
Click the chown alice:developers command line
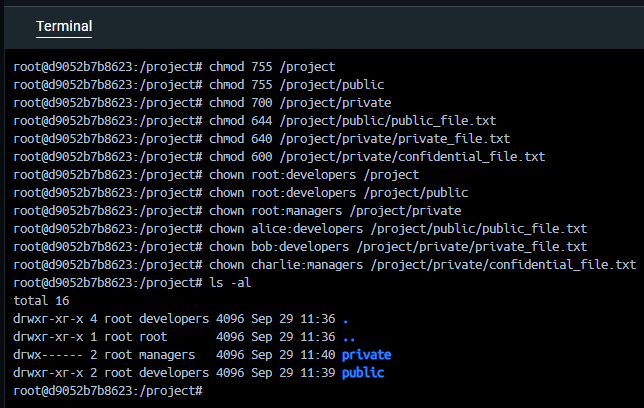click(x=398, y=228)
